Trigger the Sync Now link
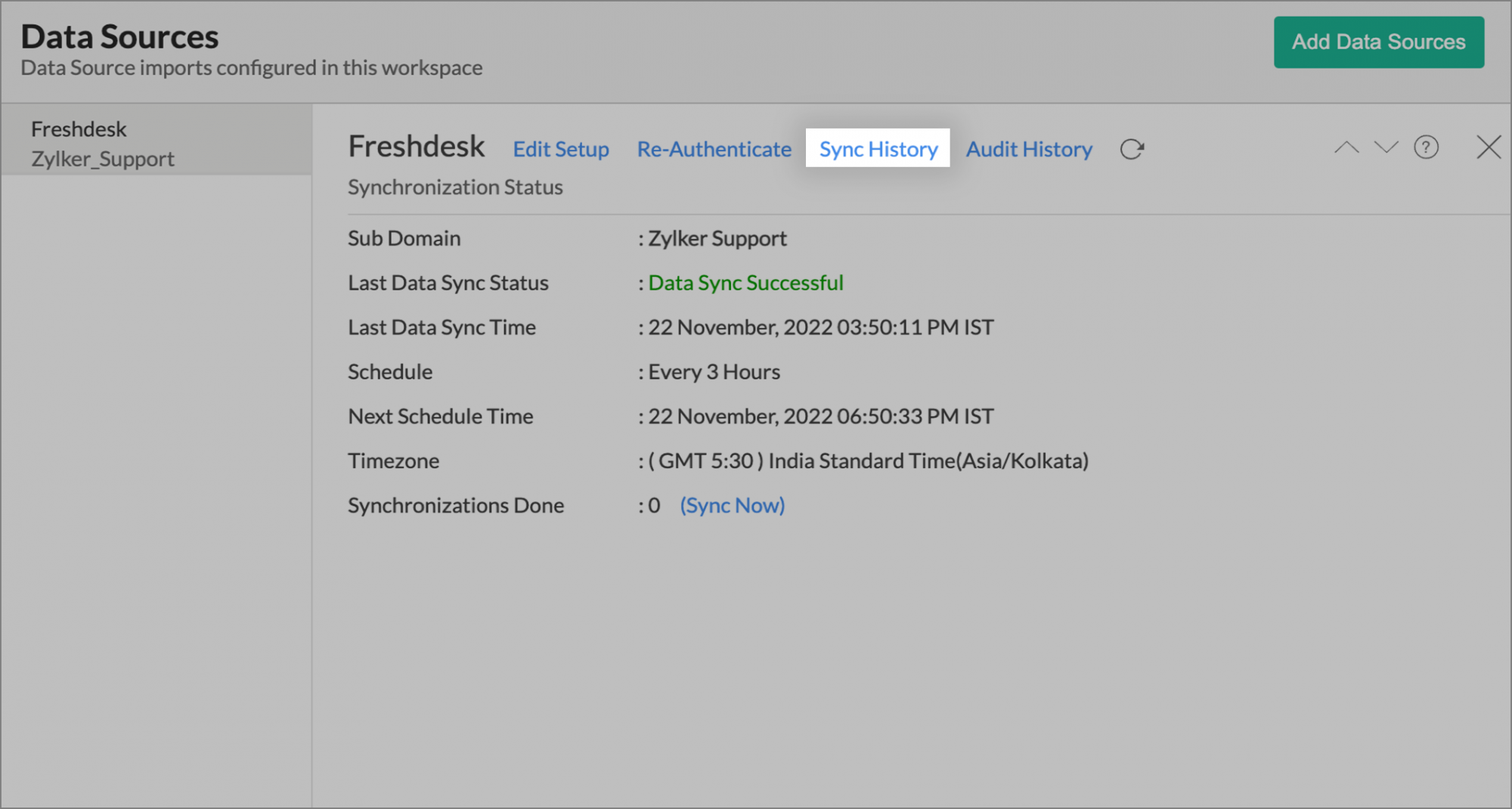The image size is (1512, 809). 732,505
